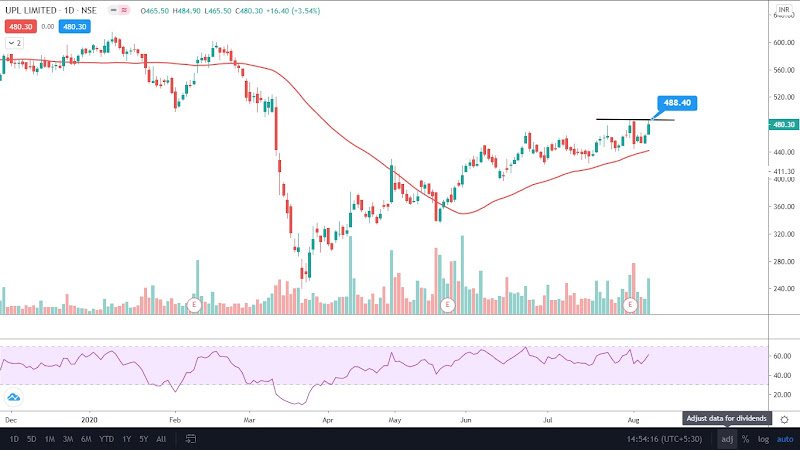Viewport: 800px width, 450px height.
Task: Click the Mar time-axis label
Action: coord(249,420)
